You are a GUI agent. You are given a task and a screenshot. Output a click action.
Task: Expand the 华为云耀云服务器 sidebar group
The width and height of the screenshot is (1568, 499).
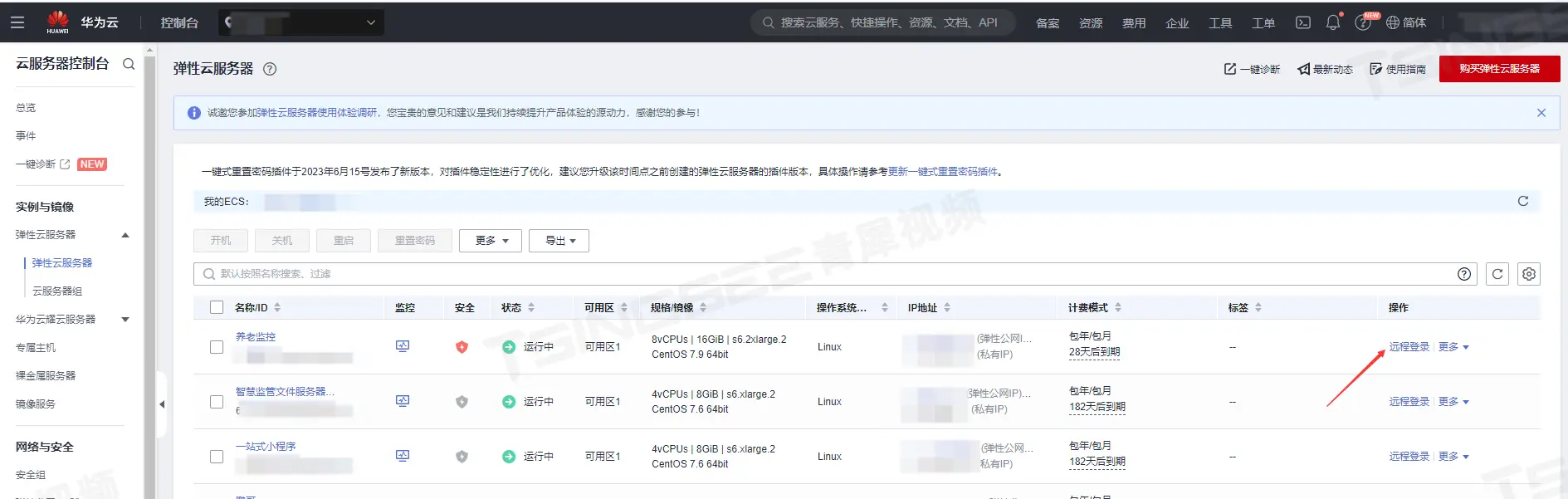[125, 320]
